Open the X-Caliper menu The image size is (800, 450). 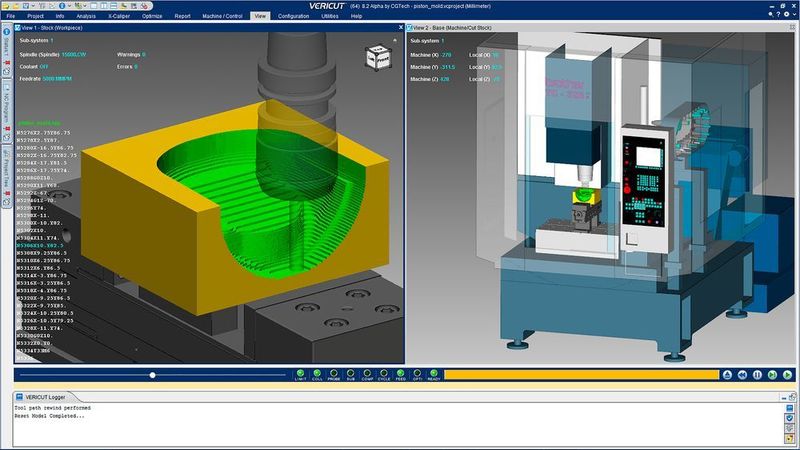[x=119, y=16]
